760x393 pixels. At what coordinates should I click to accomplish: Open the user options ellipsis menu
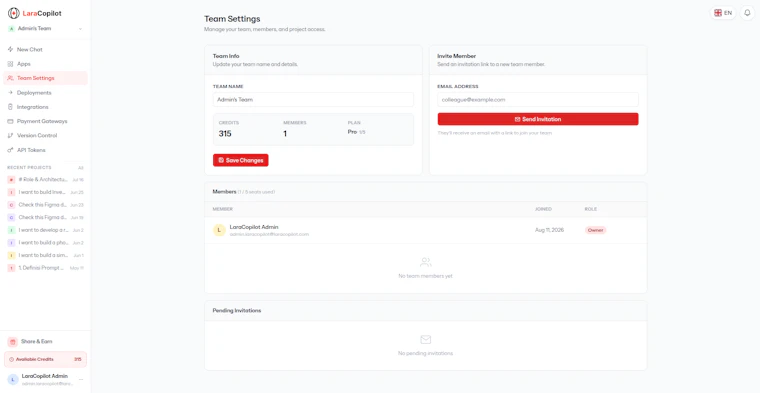[81, 379]
